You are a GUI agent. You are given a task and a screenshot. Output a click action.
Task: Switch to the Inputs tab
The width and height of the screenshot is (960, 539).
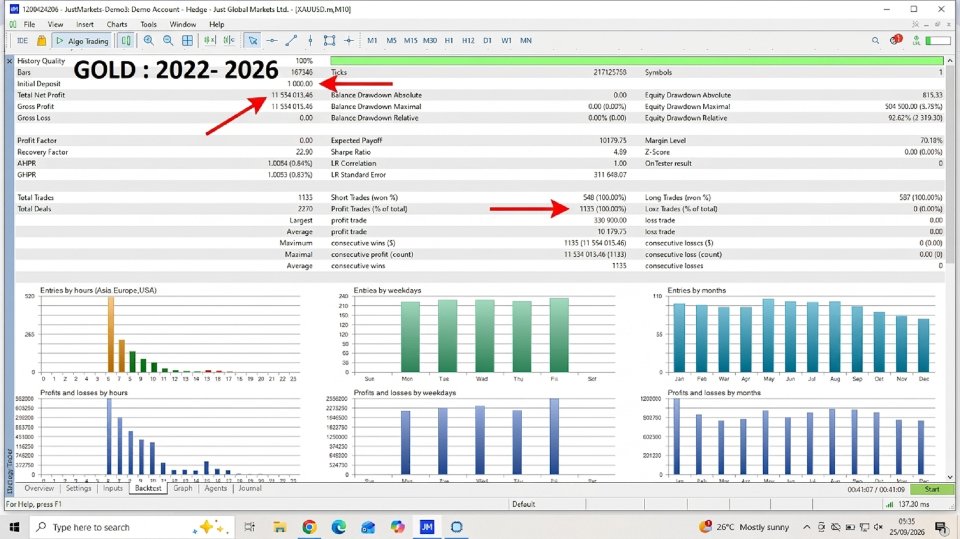[113, 488]
